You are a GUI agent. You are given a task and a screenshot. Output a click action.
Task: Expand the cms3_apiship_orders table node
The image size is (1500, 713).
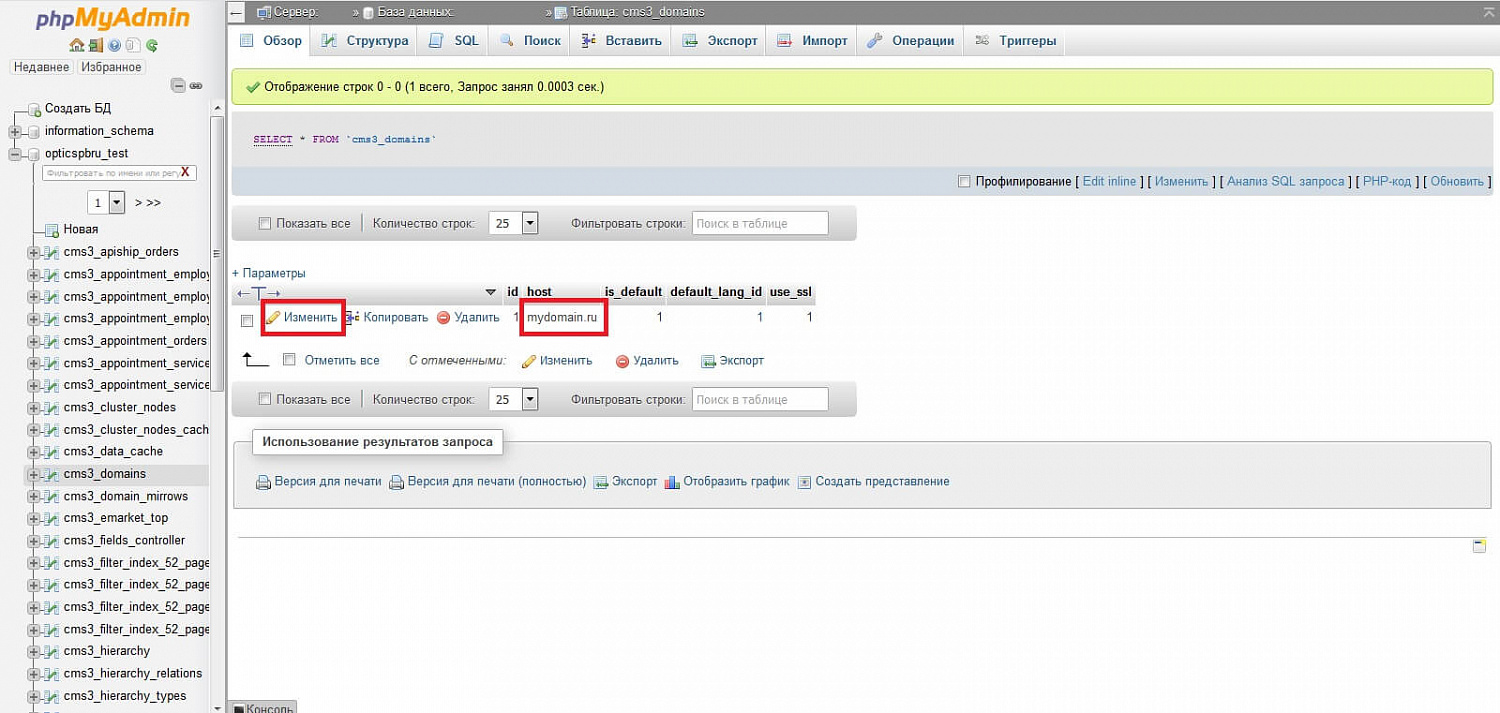(x=34, y=252)
